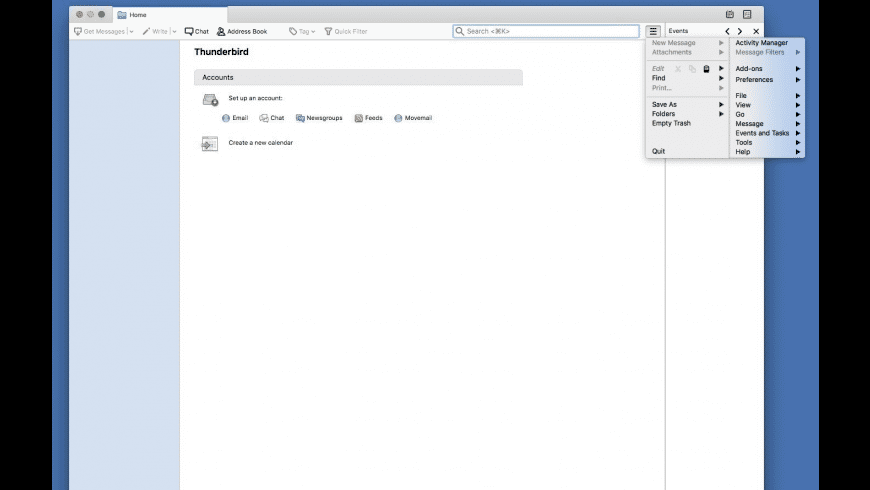The image size is (870, 490).
Task: Set up a Movemail account
Action: [x=413, y=118]
